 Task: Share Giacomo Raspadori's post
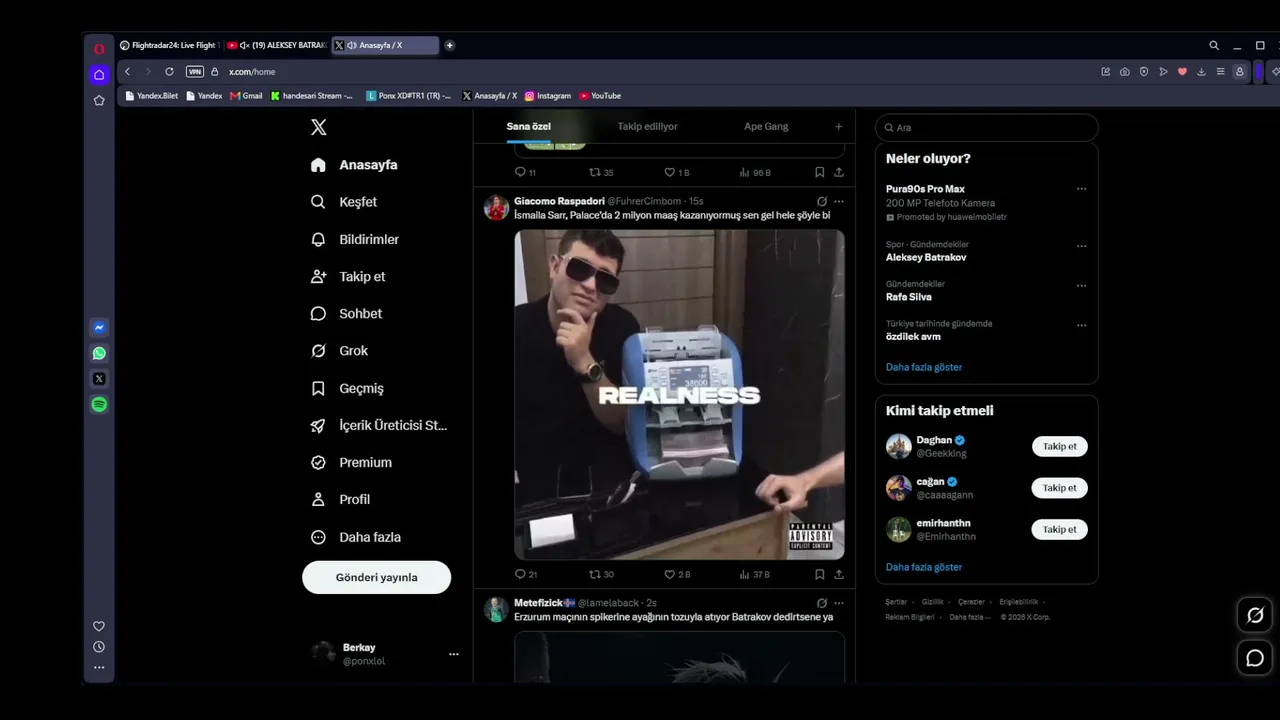coord(839,574)
